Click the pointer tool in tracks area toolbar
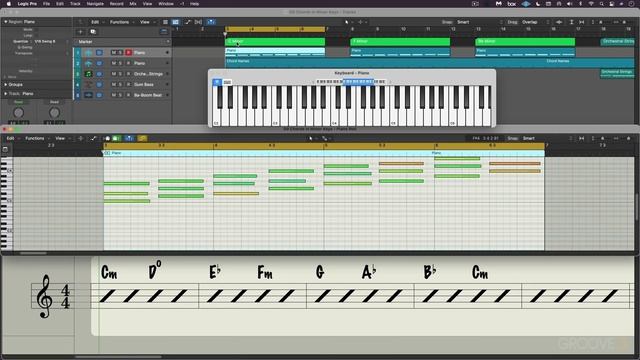 347,22
